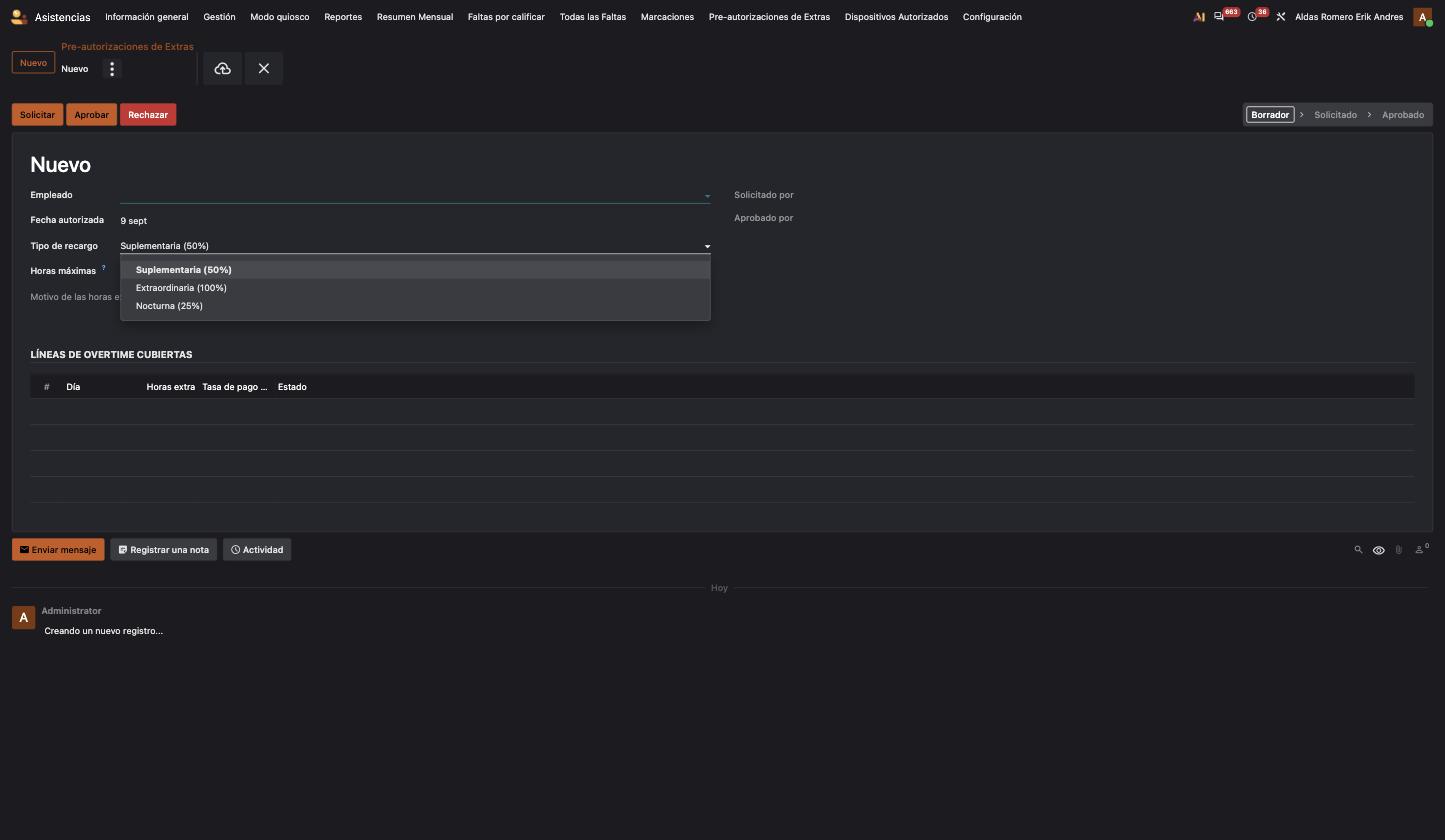The width and height of the screenshot is (1445, 840).
Task: Click the user avatar in top bar
Action: 1422,17
